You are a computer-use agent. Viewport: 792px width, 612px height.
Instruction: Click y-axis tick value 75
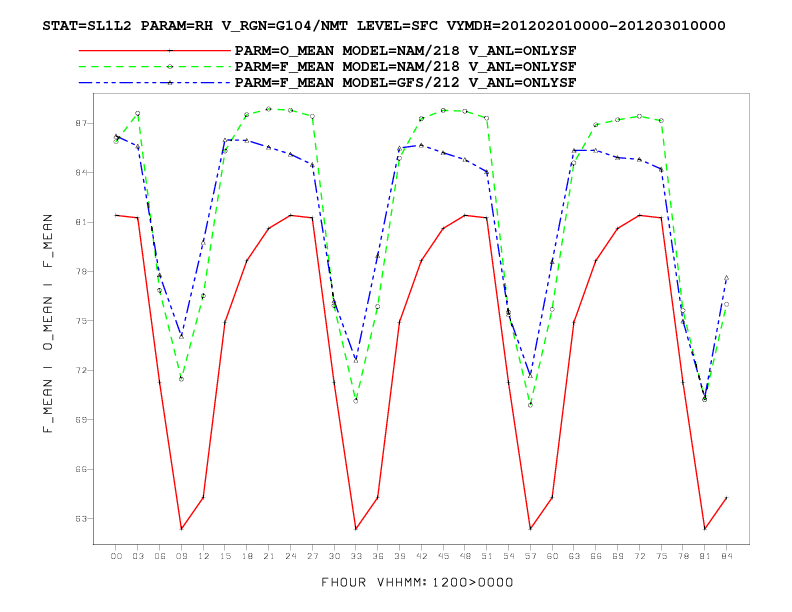[81, 321]
